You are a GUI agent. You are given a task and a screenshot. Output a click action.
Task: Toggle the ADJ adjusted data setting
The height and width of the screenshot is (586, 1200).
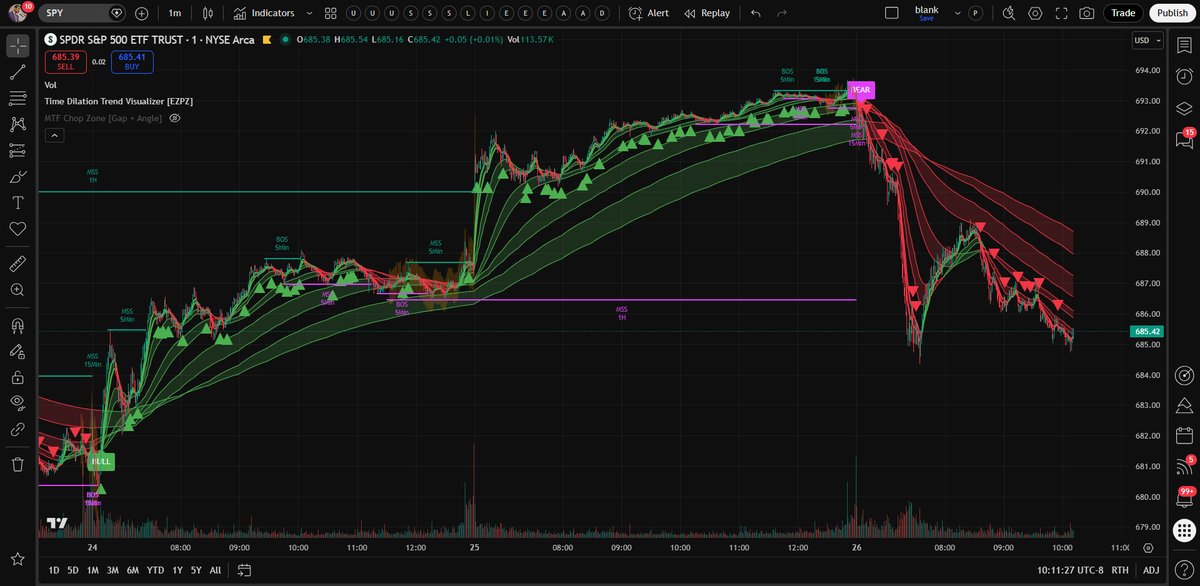[x=1150, y=570]
